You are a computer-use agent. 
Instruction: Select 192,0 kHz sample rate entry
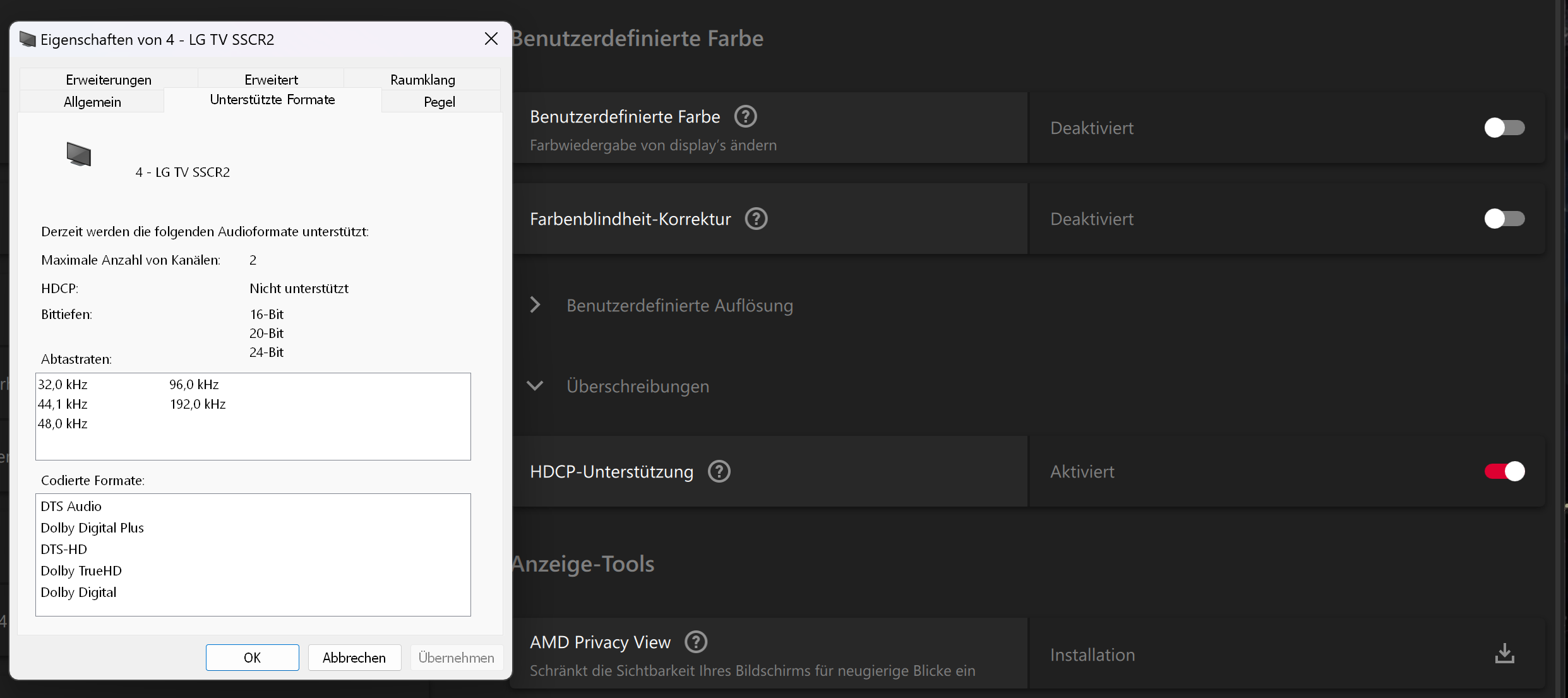point(198,404)
